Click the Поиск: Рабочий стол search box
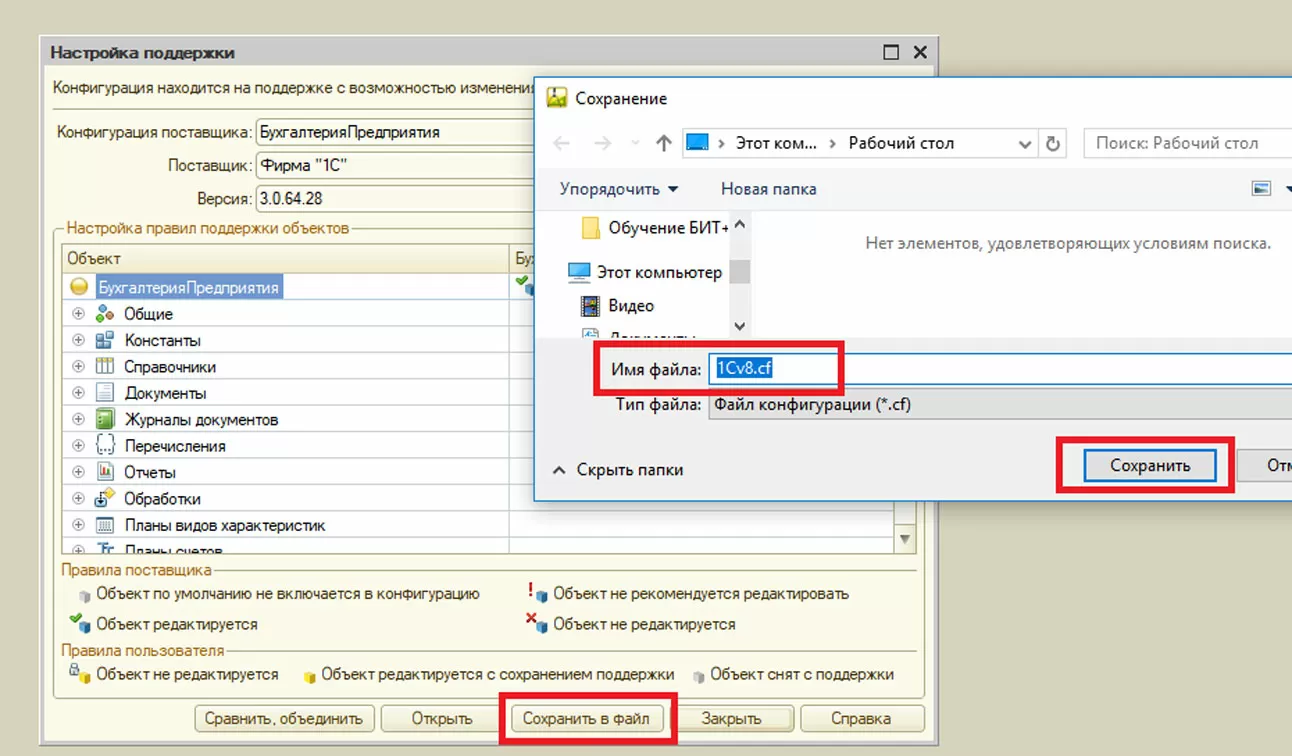The width and height of the screenshot is (1292, 756). pyautogui.click(x=1188, y=143)
